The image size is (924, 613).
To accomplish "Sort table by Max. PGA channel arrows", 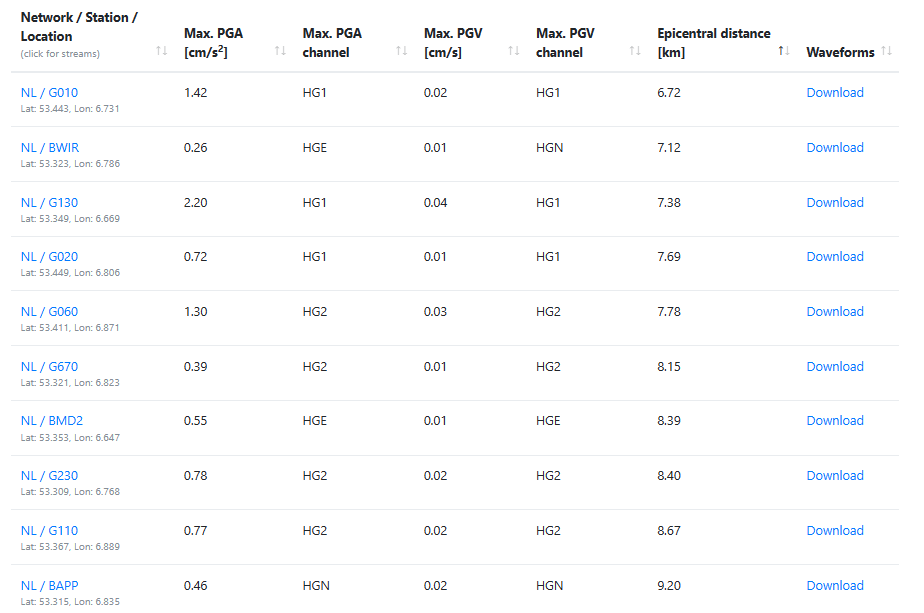I will point(402,51).
